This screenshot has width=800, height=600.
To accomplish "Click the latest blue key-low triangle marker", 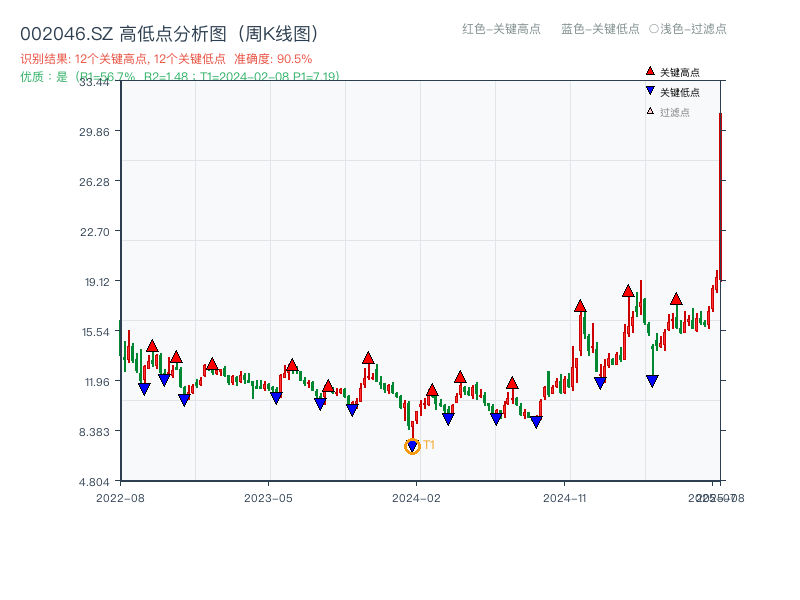I will pyautogui.click(x=652, y=381).
